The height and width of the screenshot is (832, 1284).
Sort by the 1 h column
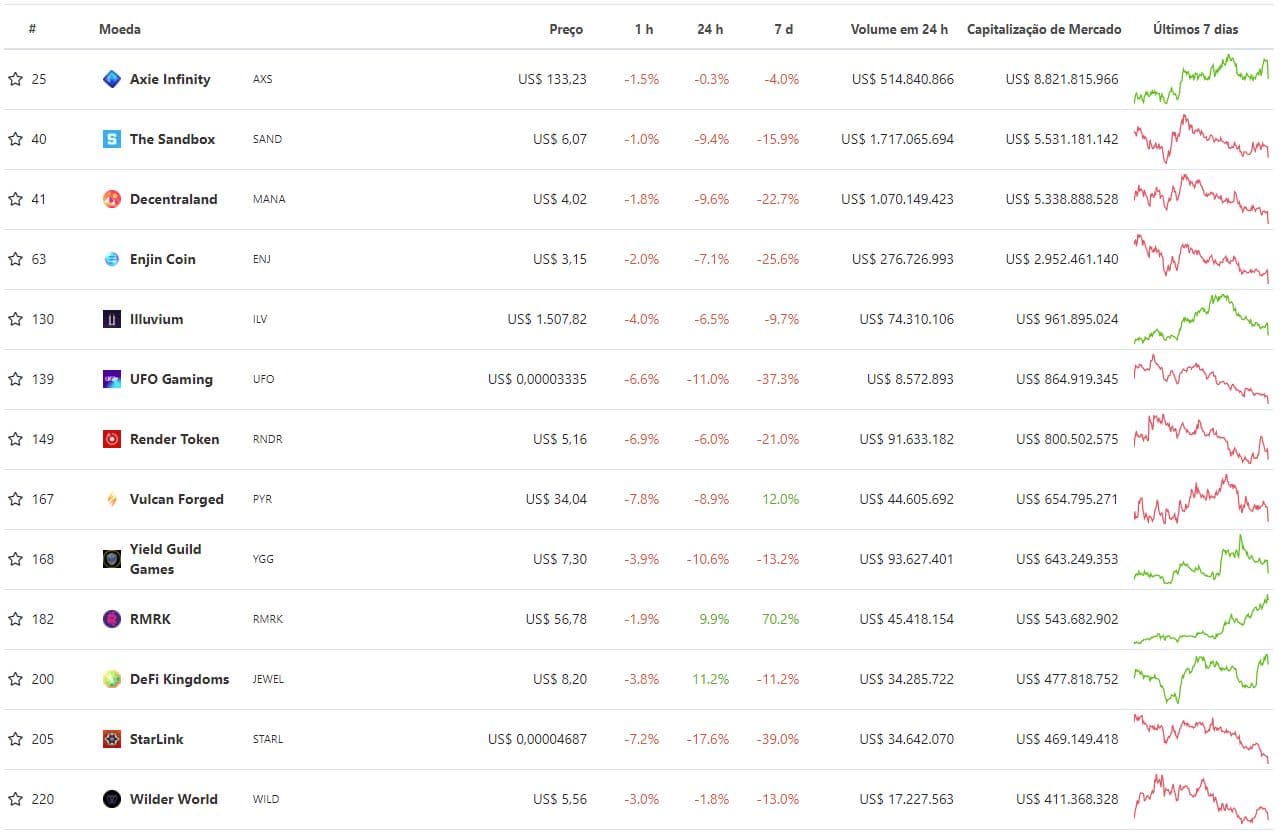coord(644,29)
